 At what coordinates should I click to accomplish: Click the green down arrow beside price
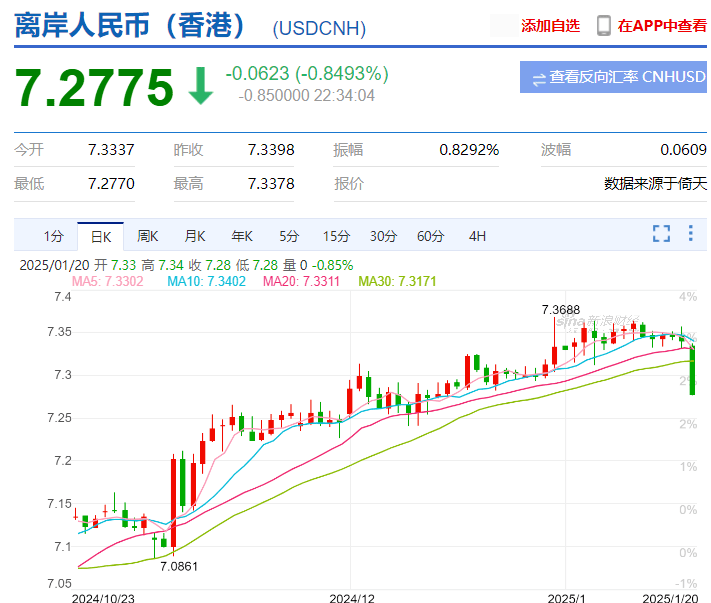(200, 86)
